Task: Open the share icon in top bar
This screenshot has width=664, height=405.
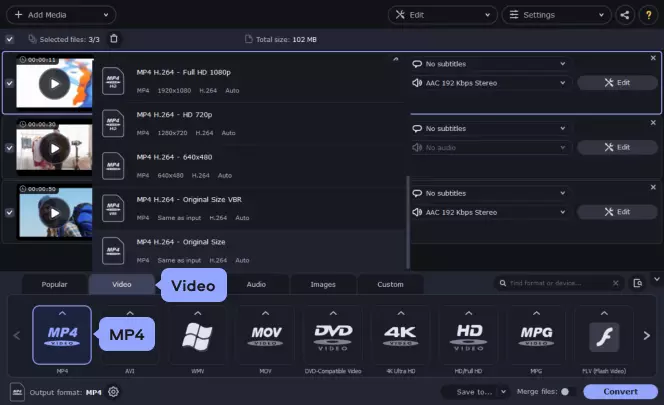Action: point(625,15)
